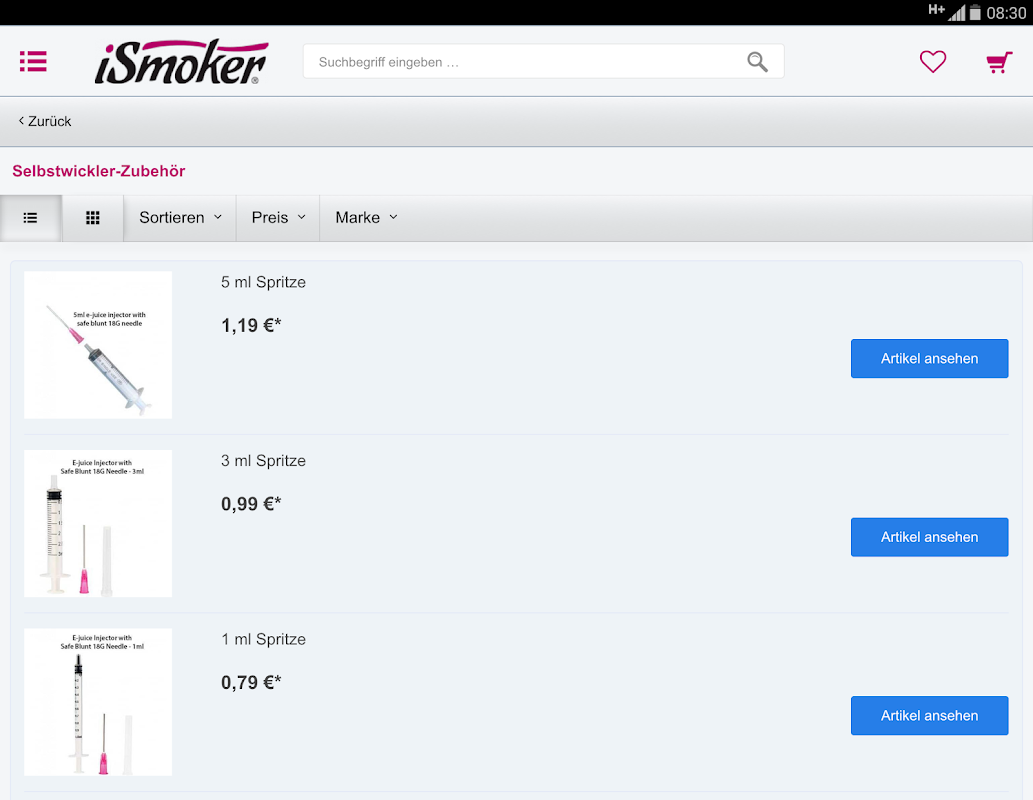The width and height of the screenshot is (1033, 800).
Task: Tap the mobile signal strength icon
Action: click(957, 13)
